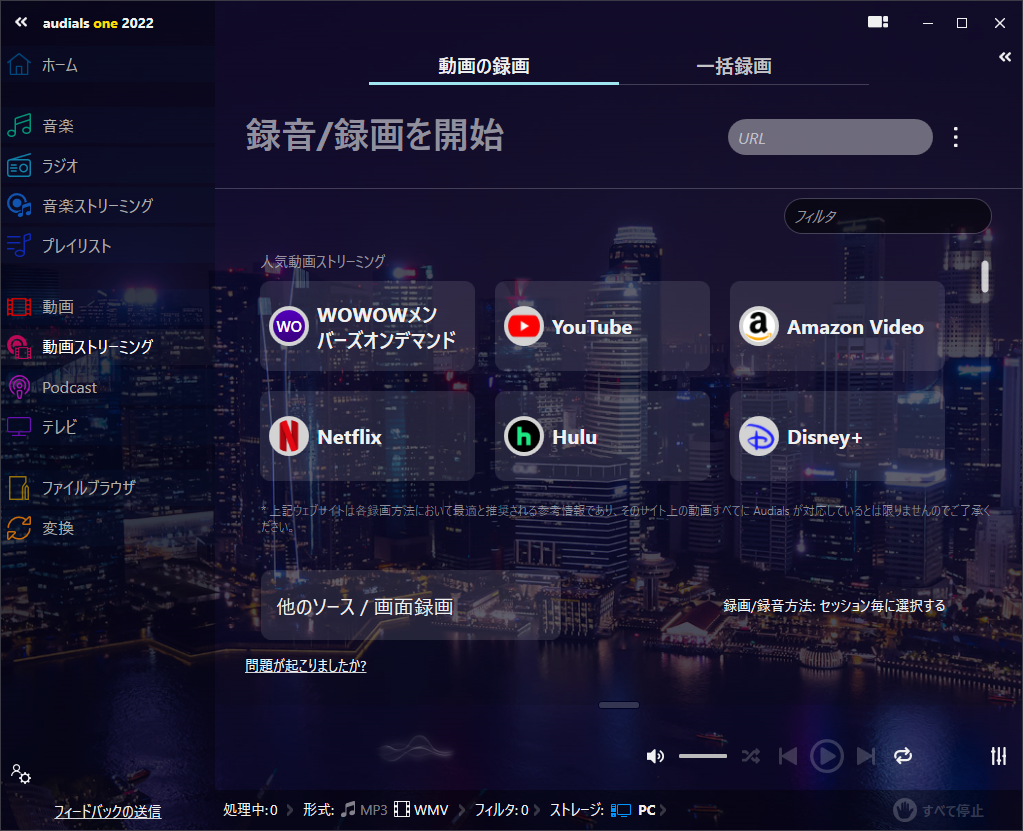Open user account settings gear icon
1023x831 pixels.
[21, 774]
